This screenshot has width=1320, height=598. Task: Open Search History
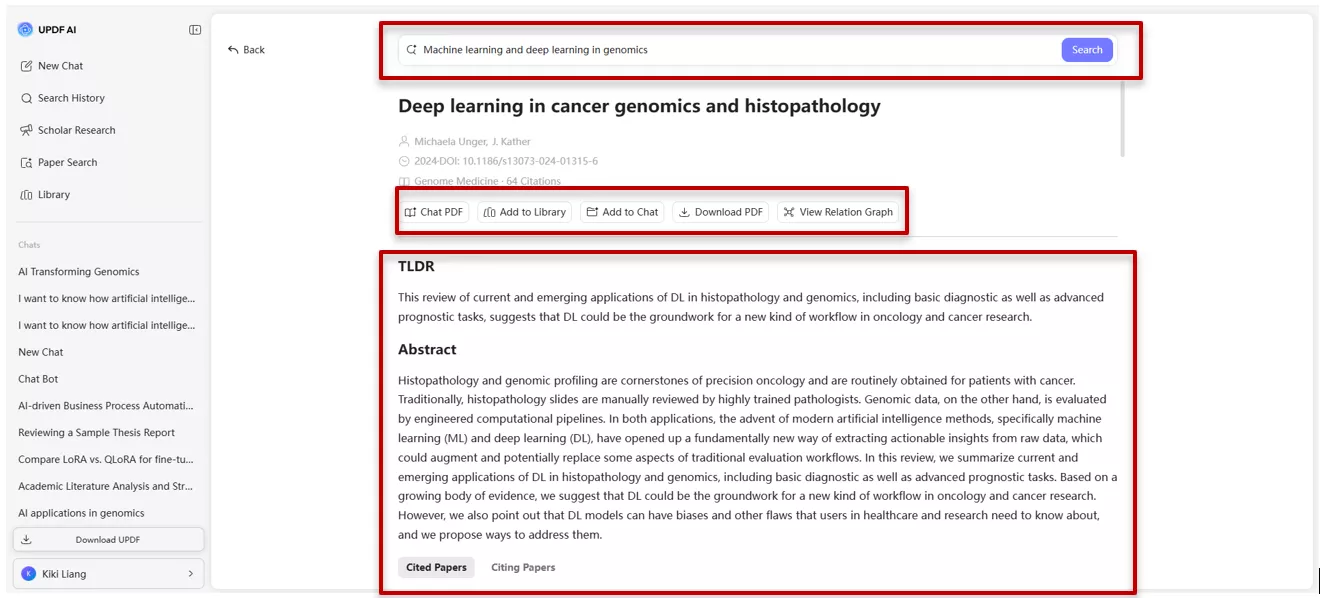[x=72, y=98]
